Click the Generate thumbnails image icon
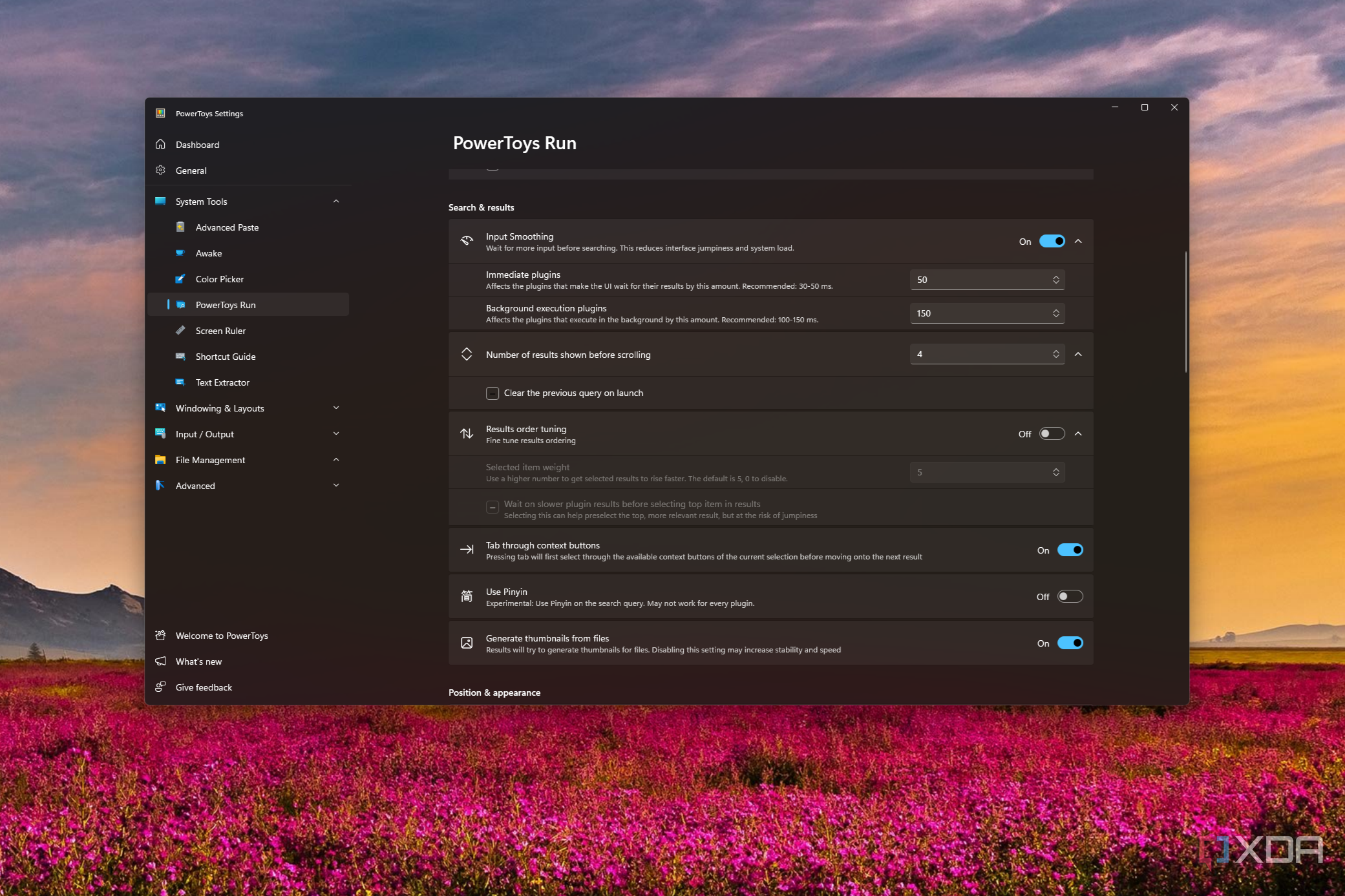The image size is (1345, 896). tap(467, 643)
